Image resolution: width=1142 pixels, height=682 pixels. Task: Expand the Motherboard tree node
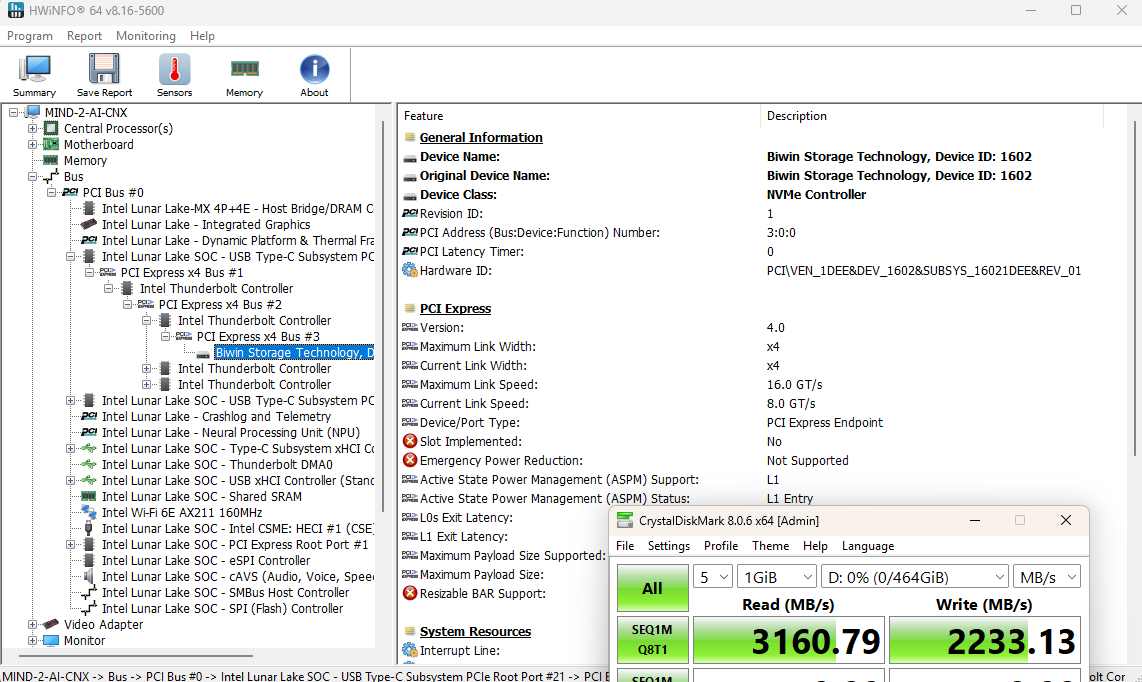(32, 144)
